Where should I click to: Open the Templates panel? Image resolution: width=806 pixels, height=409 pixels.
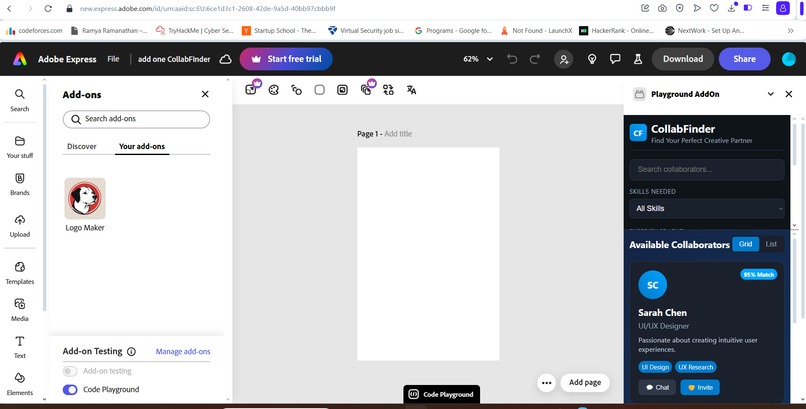(x=20, y=273)
